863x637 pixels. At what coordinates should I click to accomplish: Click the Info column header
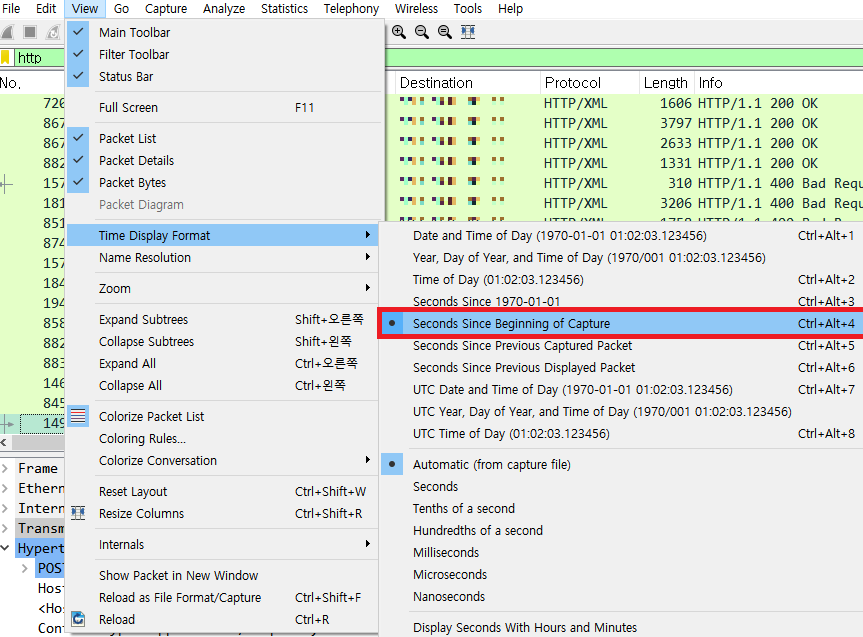[779, 83]
